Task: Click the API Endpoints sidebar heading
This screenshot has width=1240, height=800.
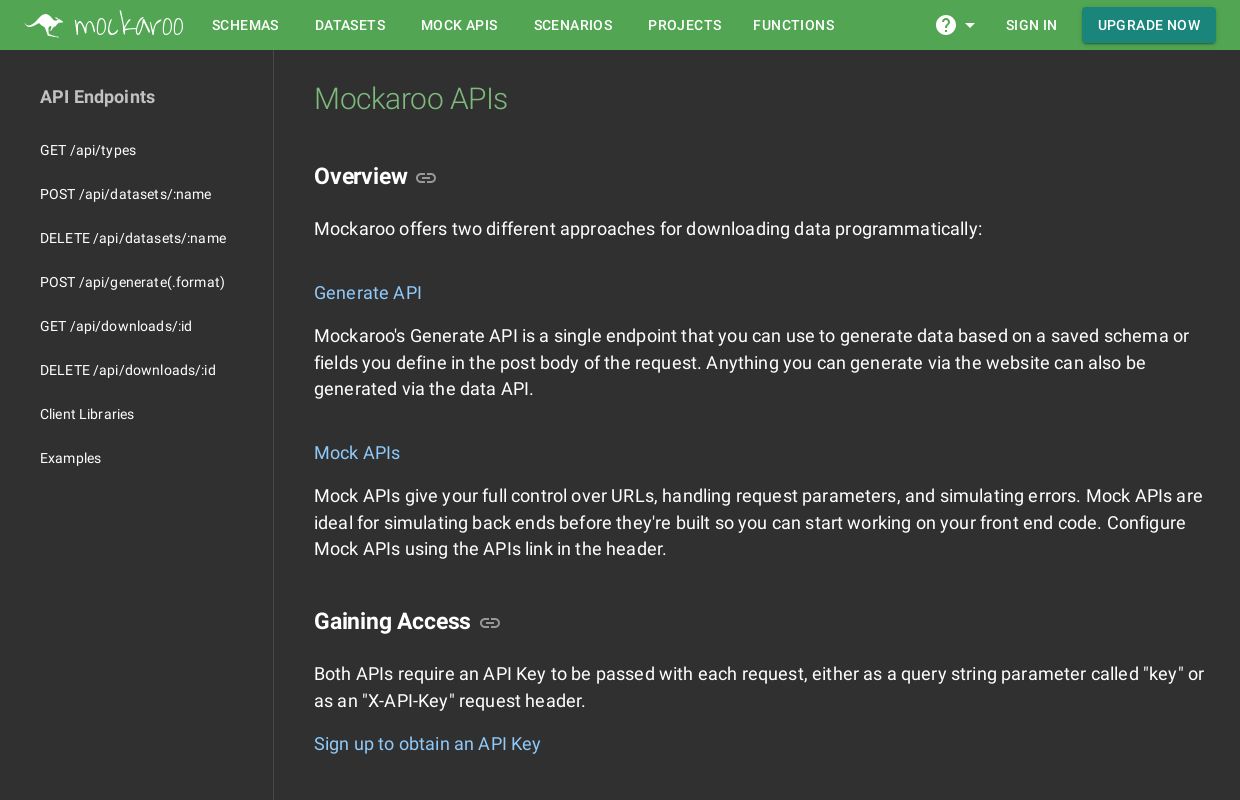Action: 97,97
